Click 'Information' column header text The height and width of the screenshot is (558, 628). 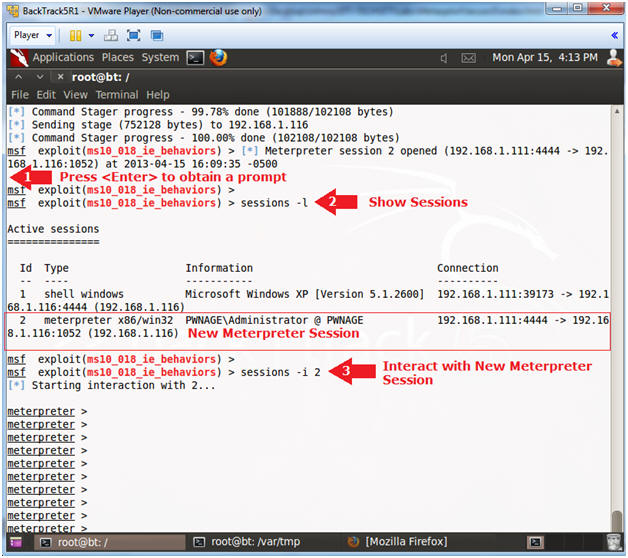click(219, 268)
